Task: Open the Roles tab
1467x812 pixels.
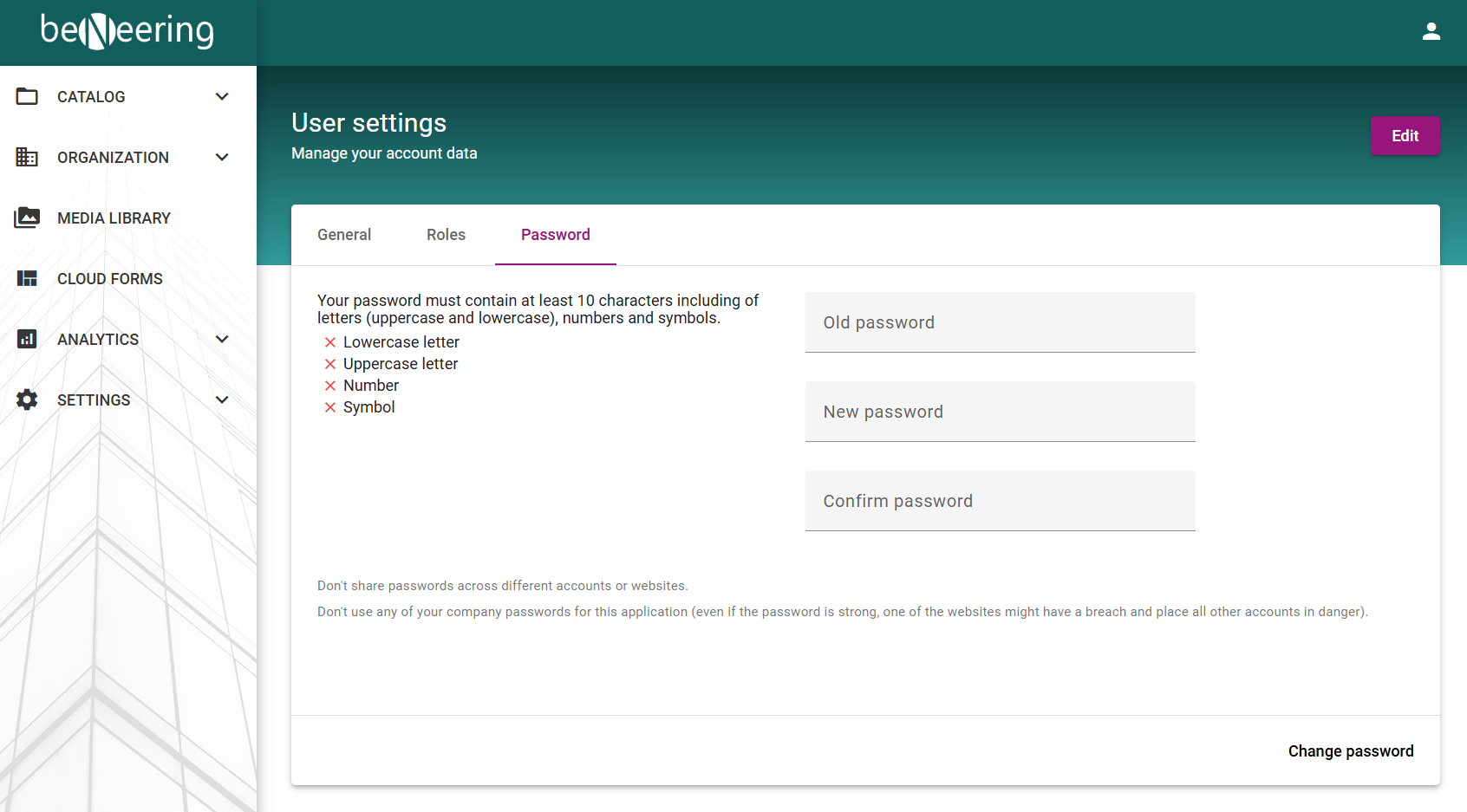Action: click(446, 235)
